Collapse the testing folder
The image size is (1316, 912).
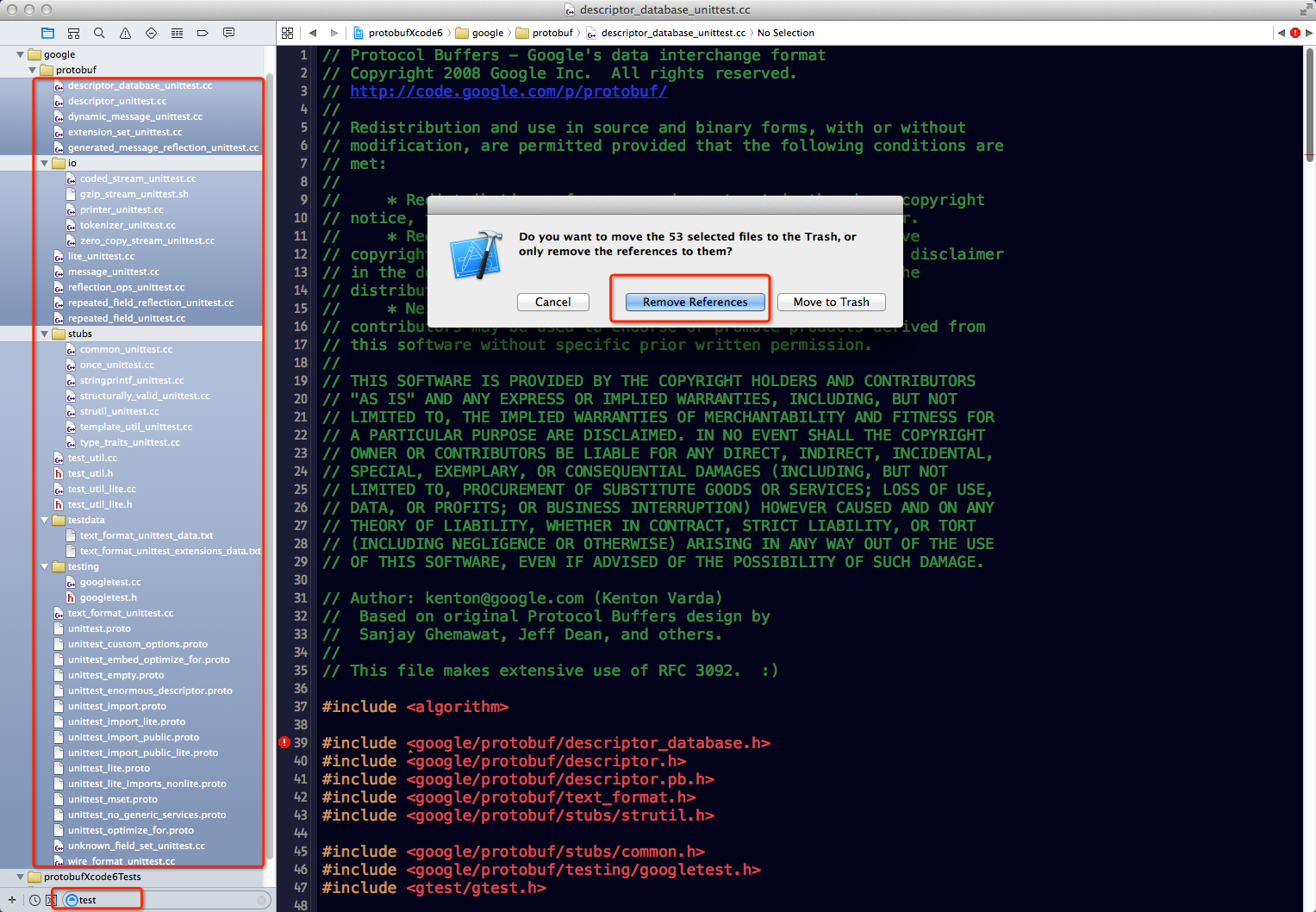point(45,566)
